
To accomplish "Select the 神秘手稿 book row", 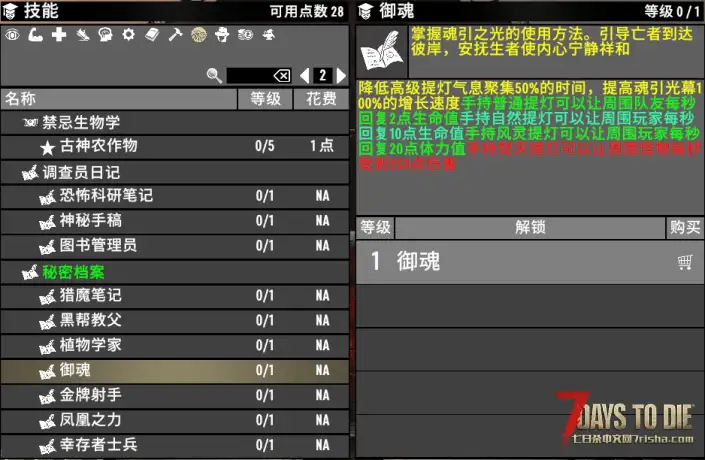I will [175, 221].
